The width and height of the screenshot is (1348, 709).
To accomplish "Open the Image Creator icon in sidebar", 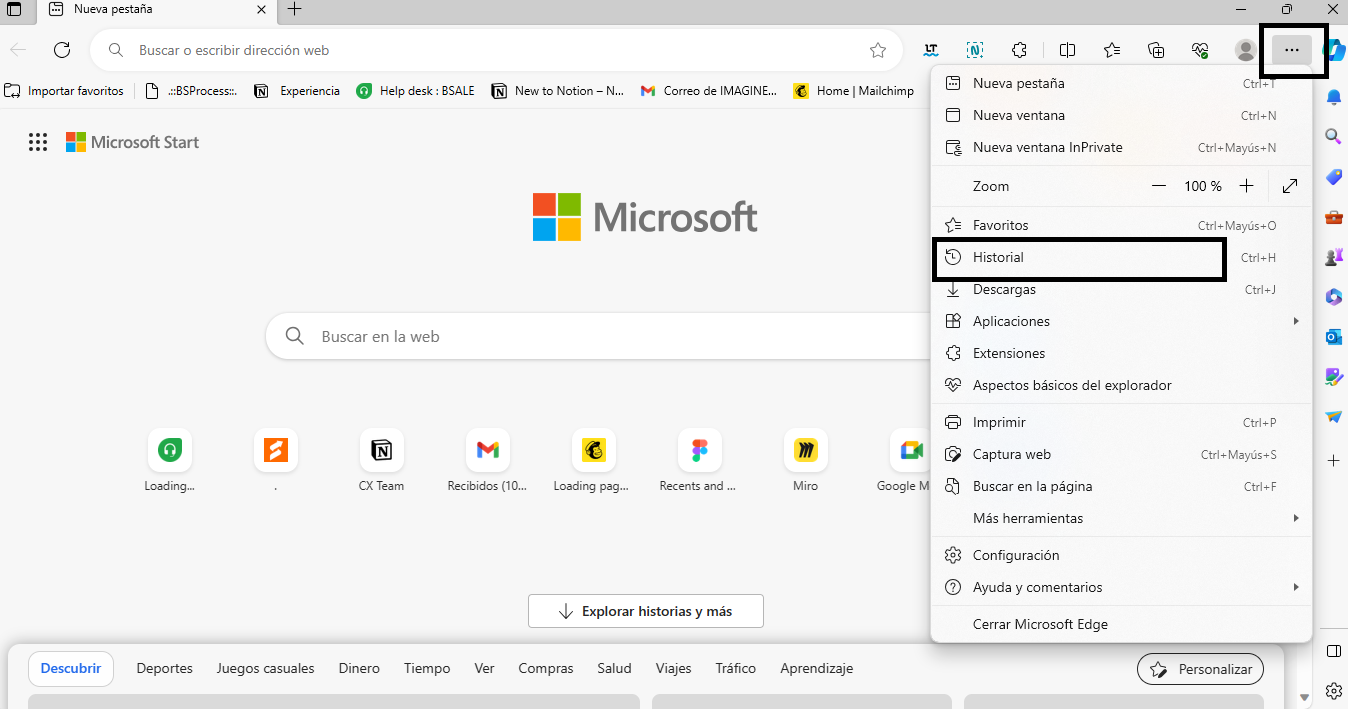I will click(1334, 377).
